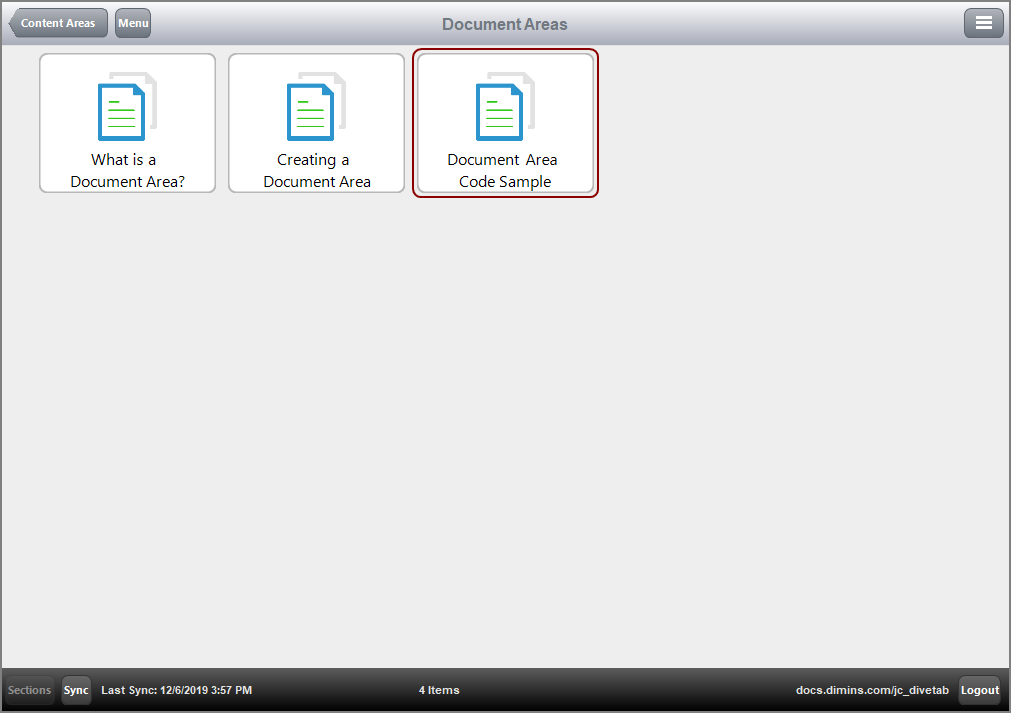Select the "Creating a Document Area" label

(x=316, y=171)
